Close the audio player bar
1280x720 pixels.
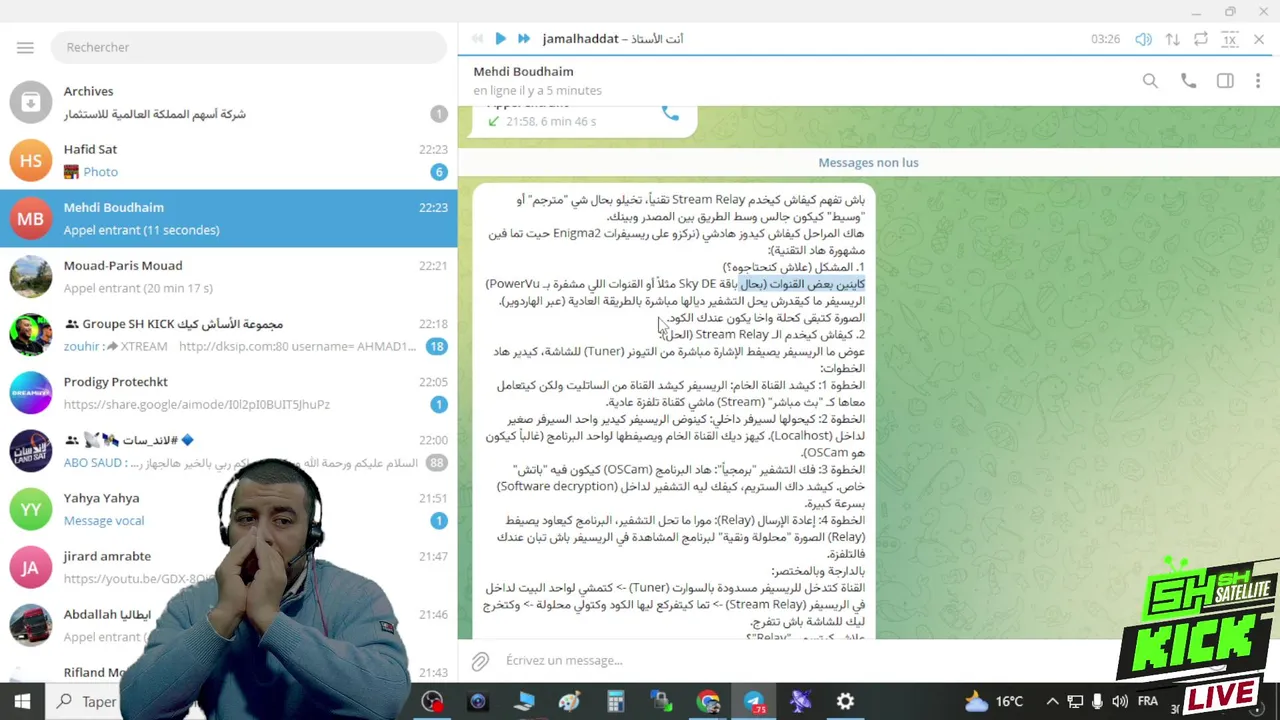1259,39
